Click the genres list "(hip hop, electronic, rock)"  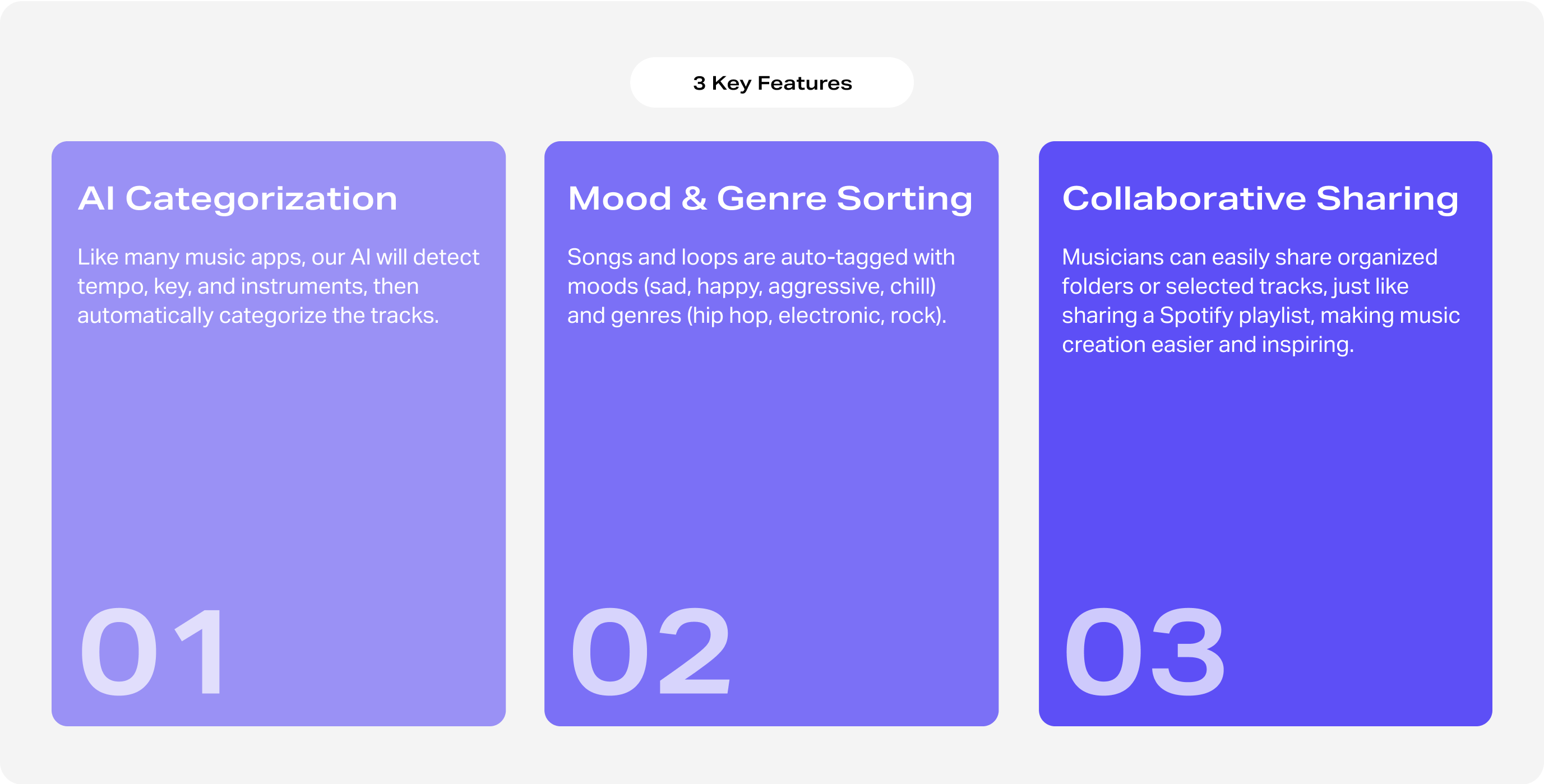[x=814, y=316]
